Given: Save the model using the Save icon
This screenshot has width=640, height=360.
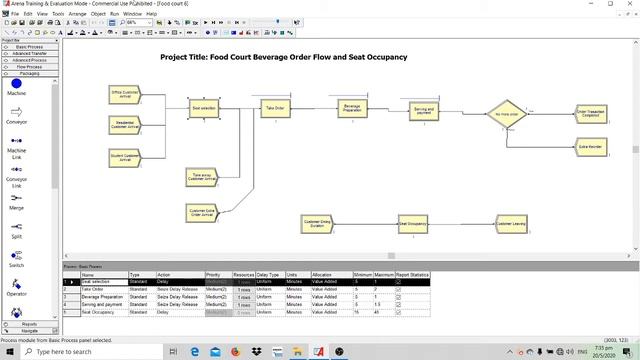Looking at the screenshot, I should tap(22, 23).
